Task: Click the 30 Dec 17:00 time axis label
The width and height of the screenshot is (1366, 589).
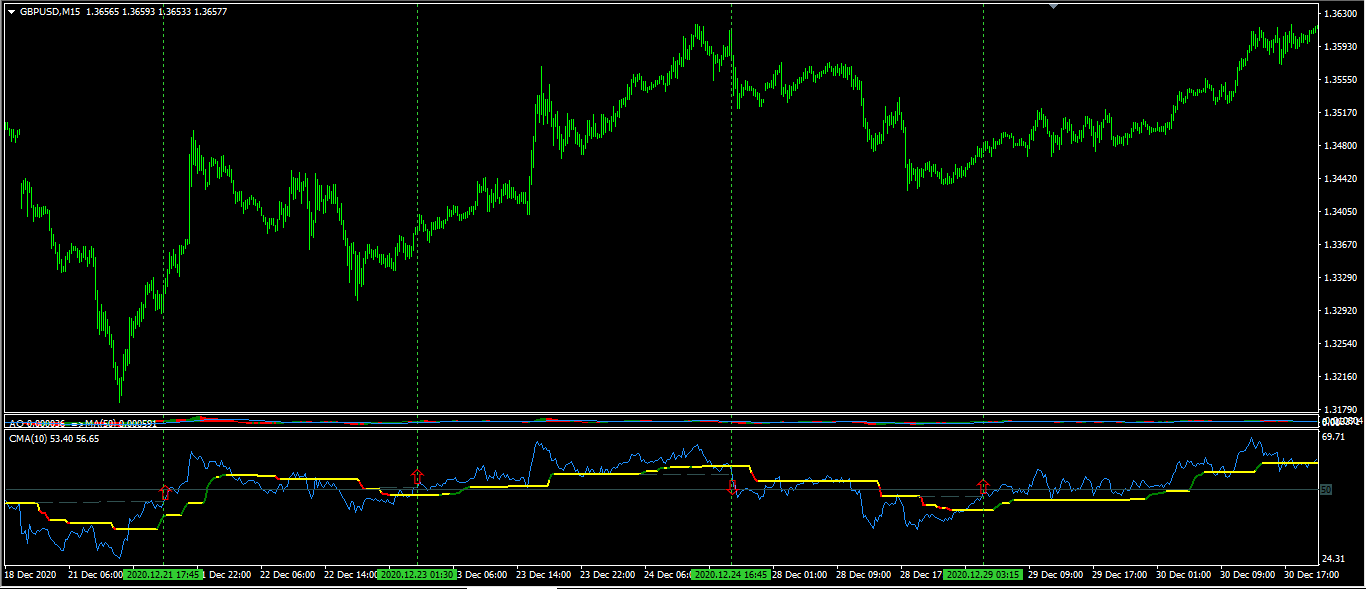Action: (1312, 575)
